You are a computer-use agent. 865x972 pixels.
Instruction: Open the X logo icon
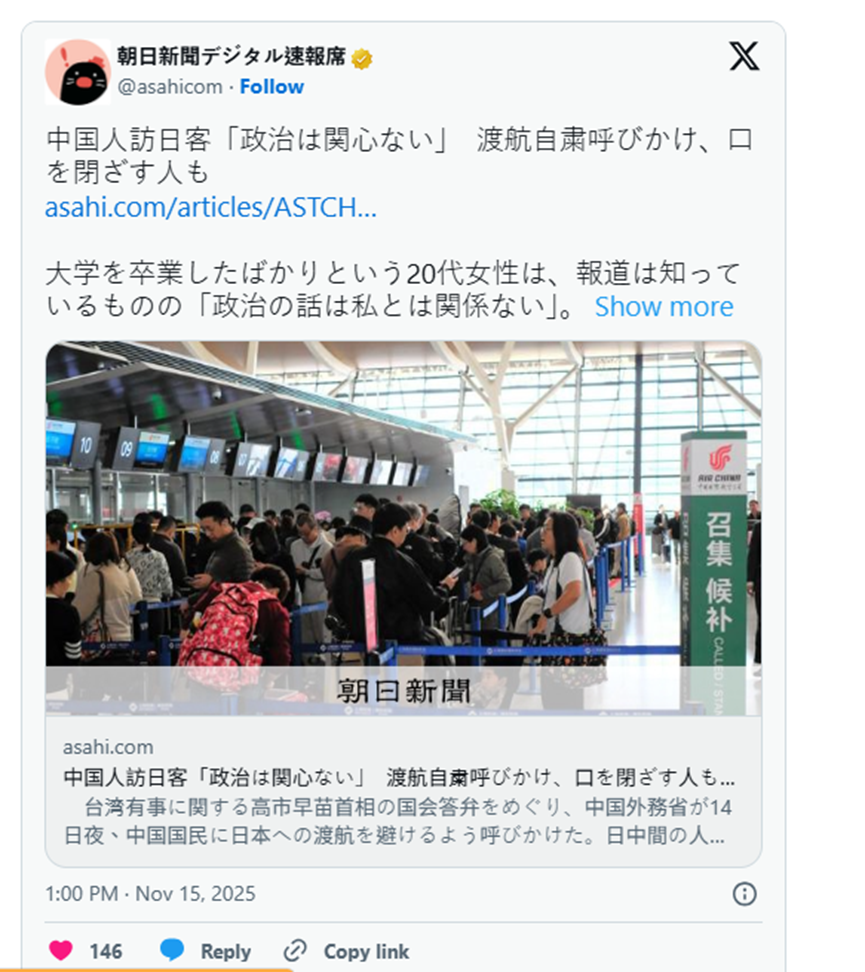click(x=744, y=56)
